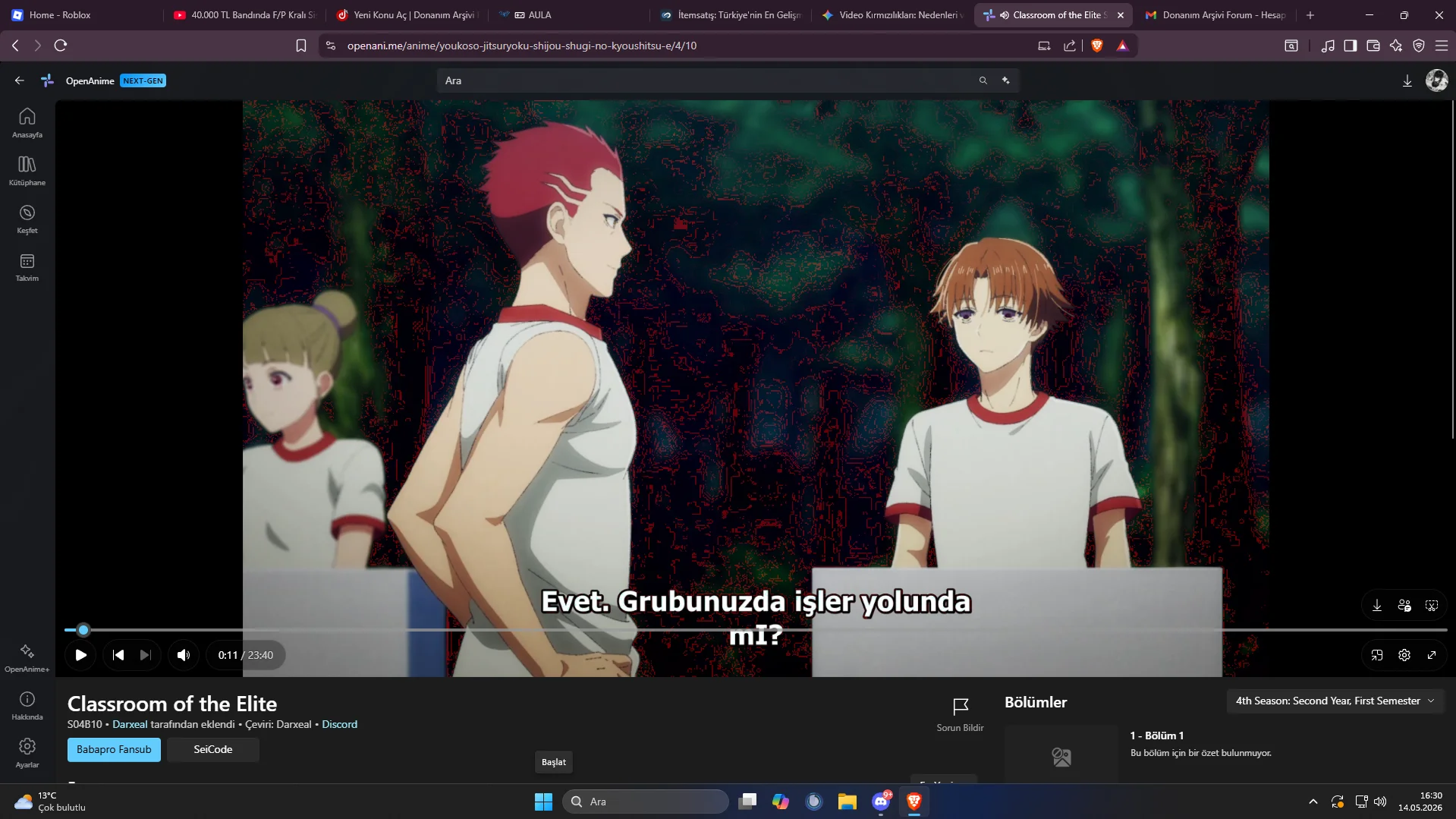Viewport: 1456px width, 819px height.
Task: Open a new browser tab
Action: (1310, 15)
